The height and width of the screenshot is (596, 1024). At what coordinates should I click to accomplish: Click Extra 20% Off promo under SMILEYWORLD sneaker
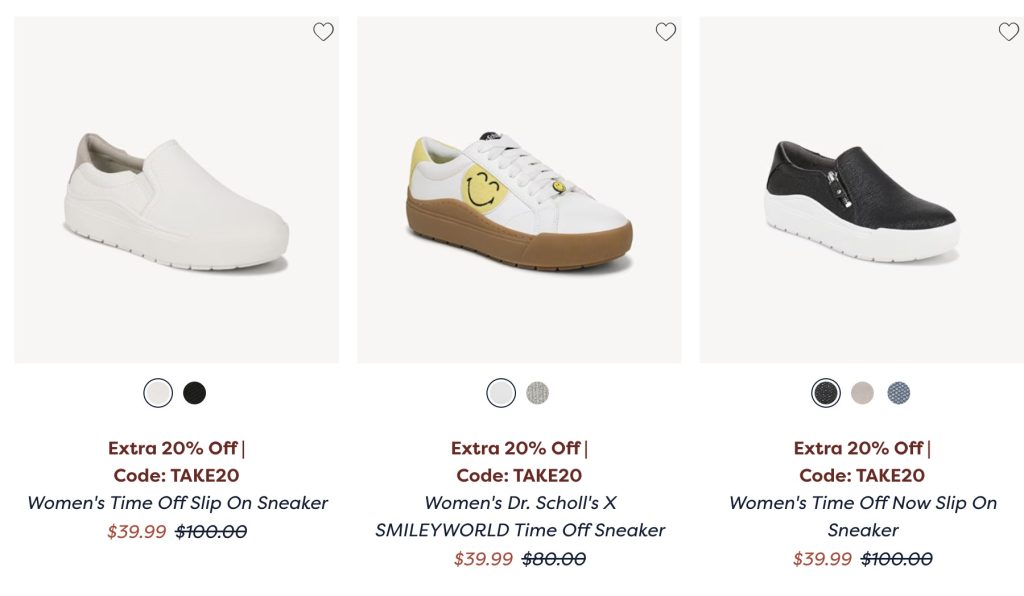click(516, 448)
